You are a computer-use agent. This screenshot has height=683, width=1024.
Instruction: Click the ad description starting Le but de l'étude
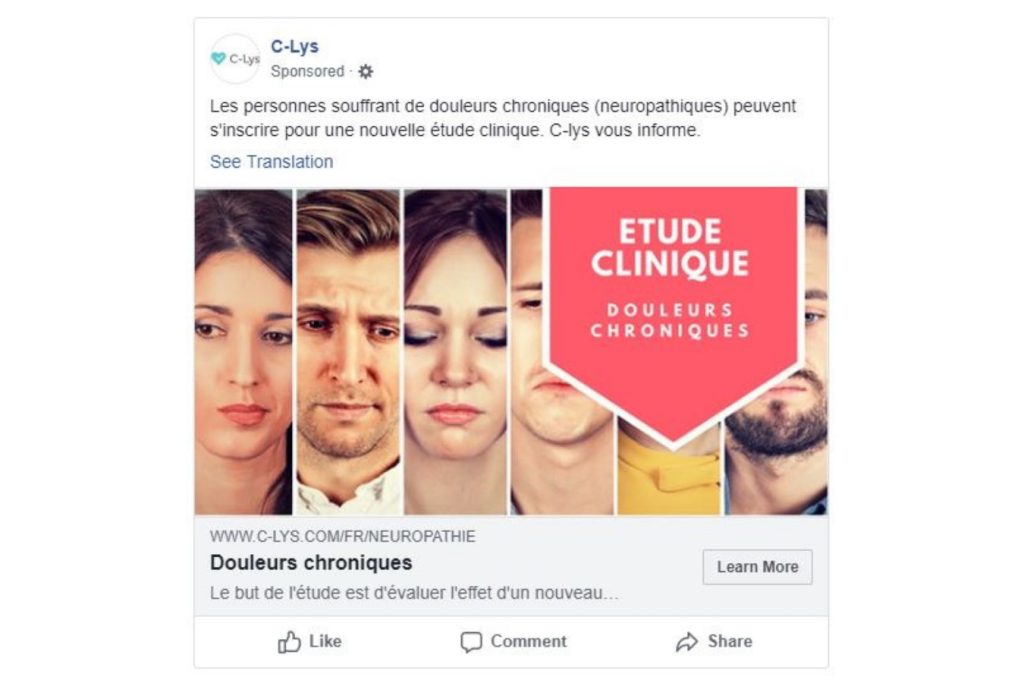pos(414,593)
